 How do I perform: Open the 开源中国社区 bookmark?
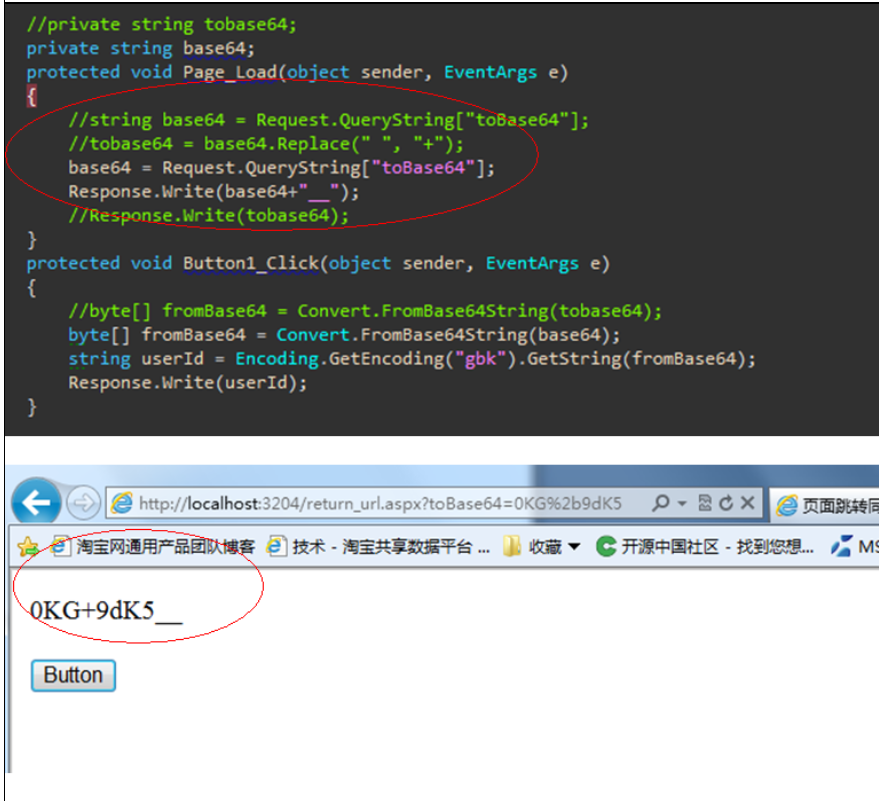[x=705, y=547]
